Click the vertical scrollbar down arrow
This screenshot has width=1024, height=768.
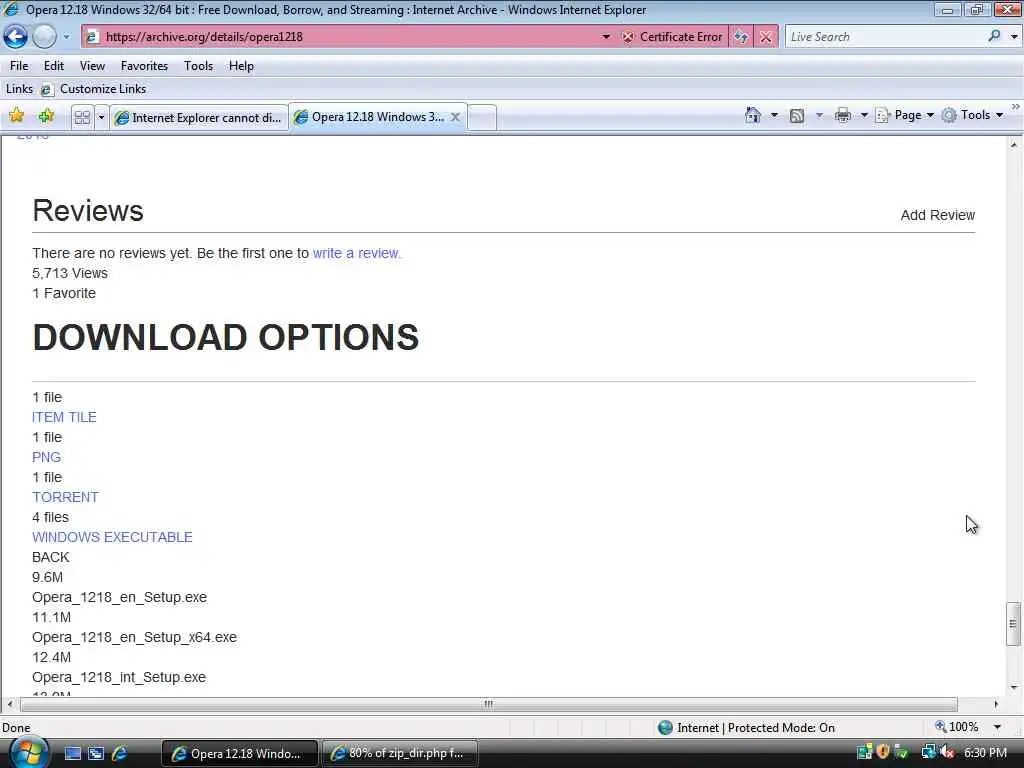[x=1014, y=687]
